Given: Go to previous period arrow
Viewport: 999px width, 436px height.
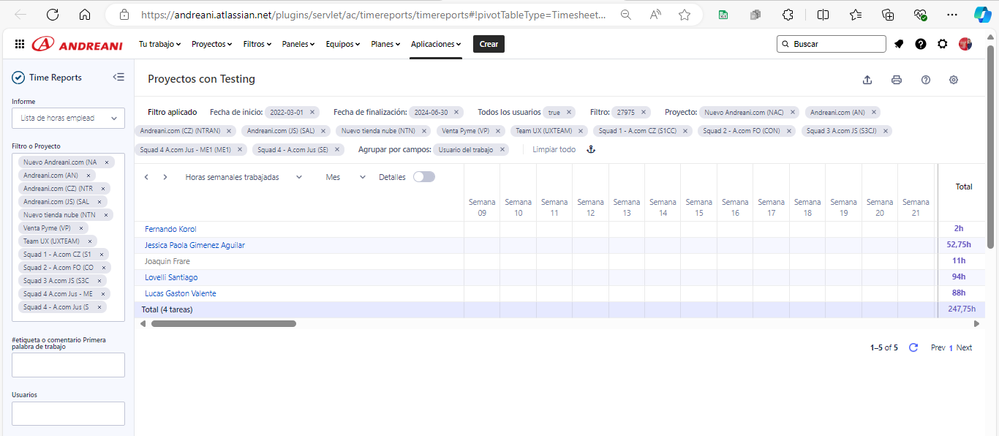Looking at the screenshot, I should (147, 177).
